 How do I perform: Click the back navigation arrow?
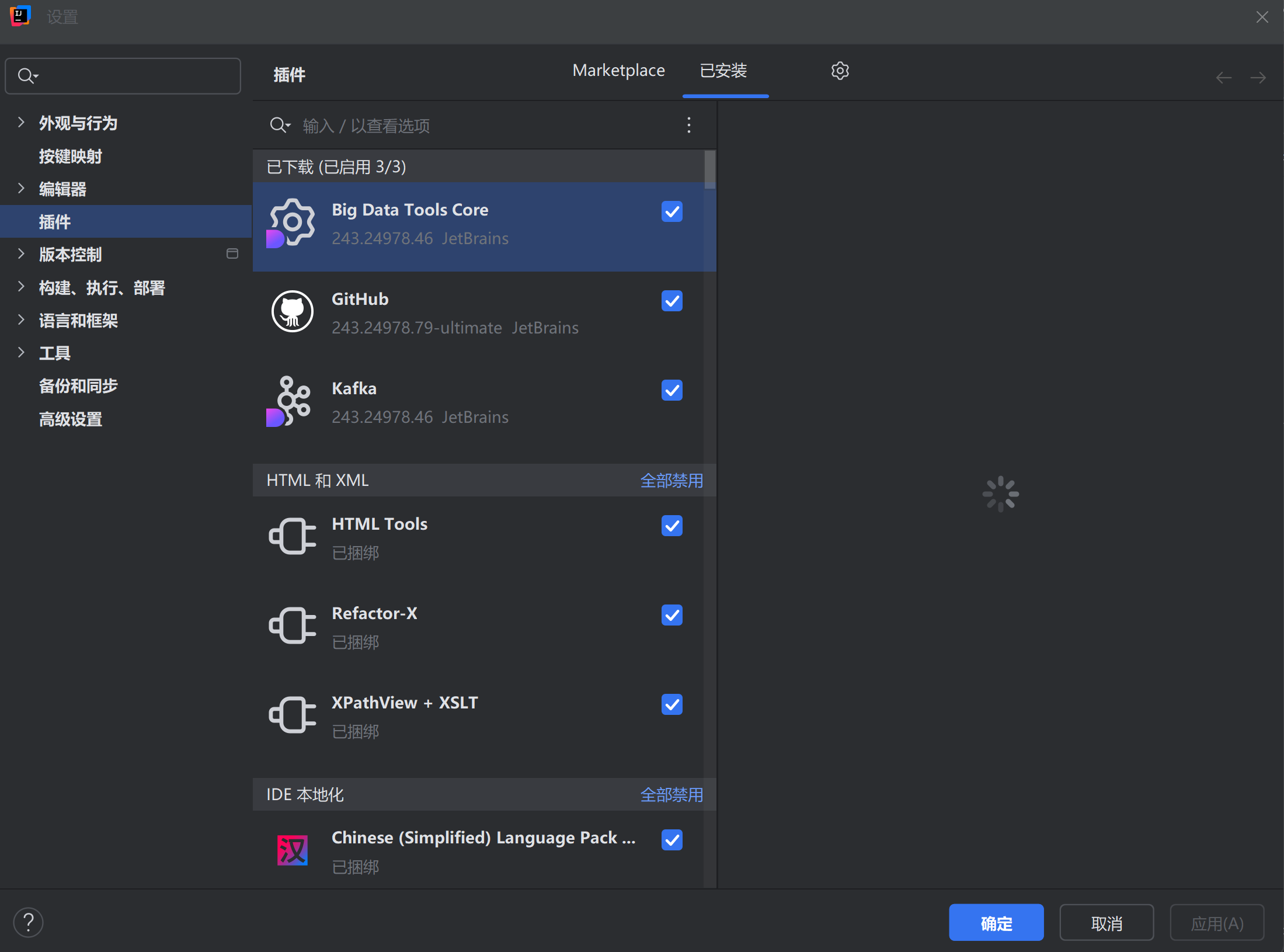1224,78
